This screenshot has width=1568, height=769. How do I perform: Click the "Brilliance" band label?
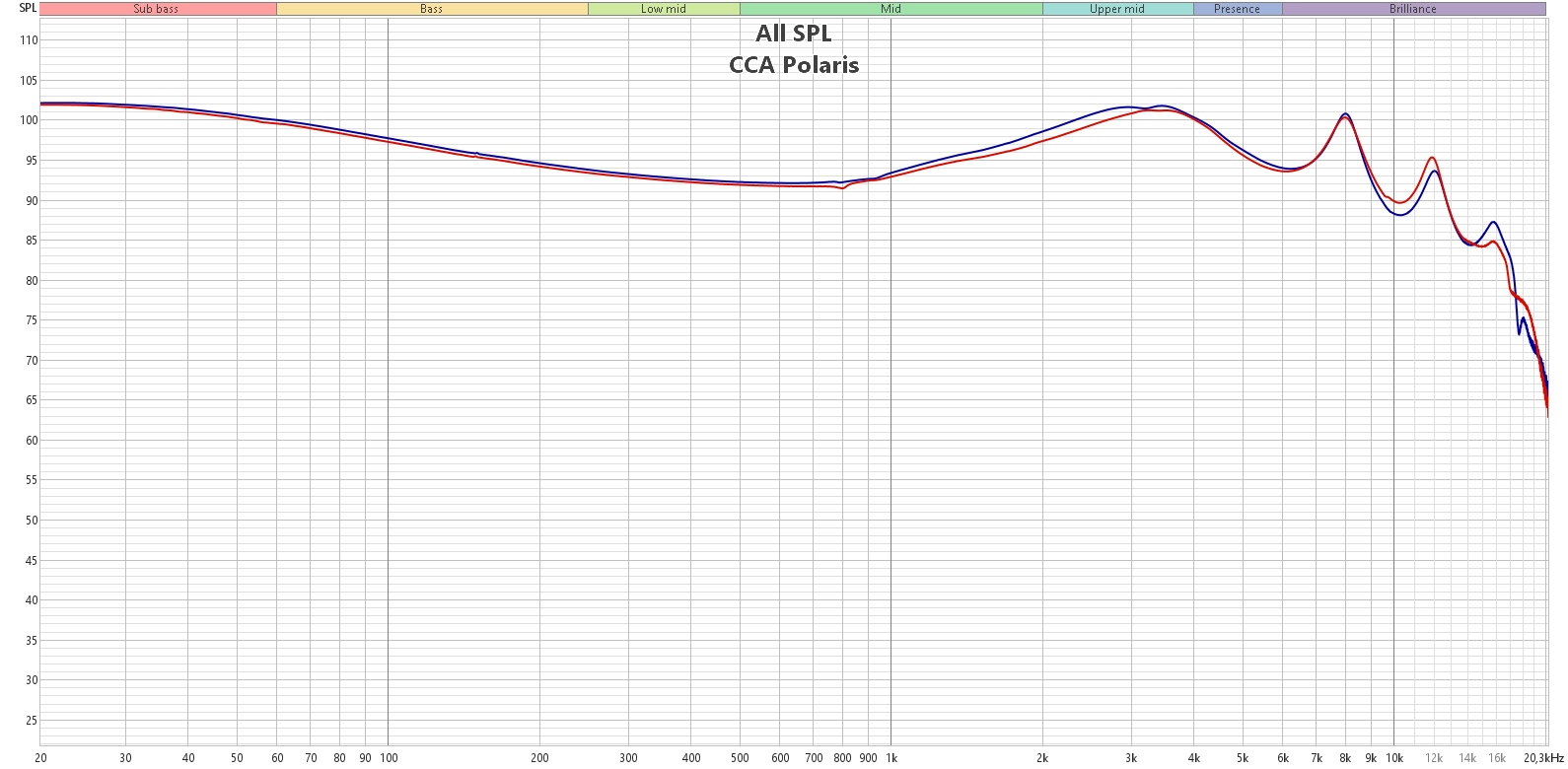tap(1413, 9)
